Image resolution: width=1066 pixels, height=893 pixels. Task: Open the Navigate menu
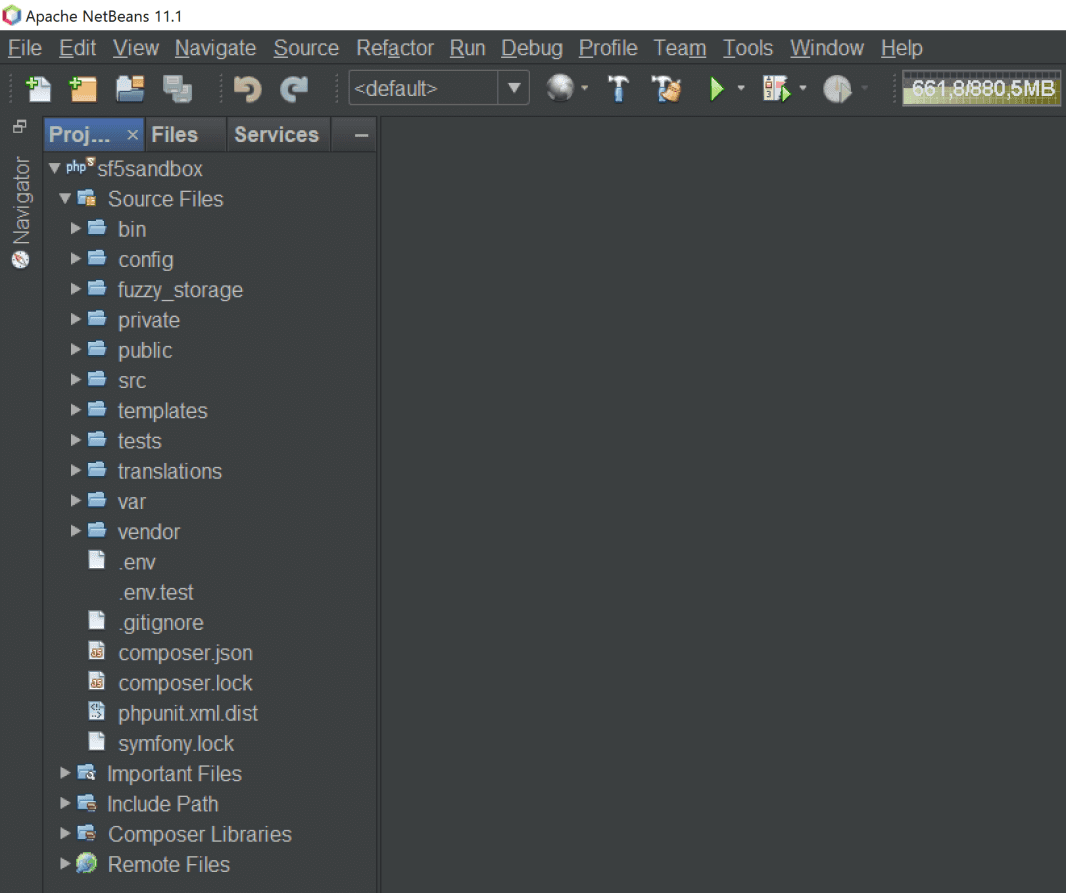click(x=215, y=48)
